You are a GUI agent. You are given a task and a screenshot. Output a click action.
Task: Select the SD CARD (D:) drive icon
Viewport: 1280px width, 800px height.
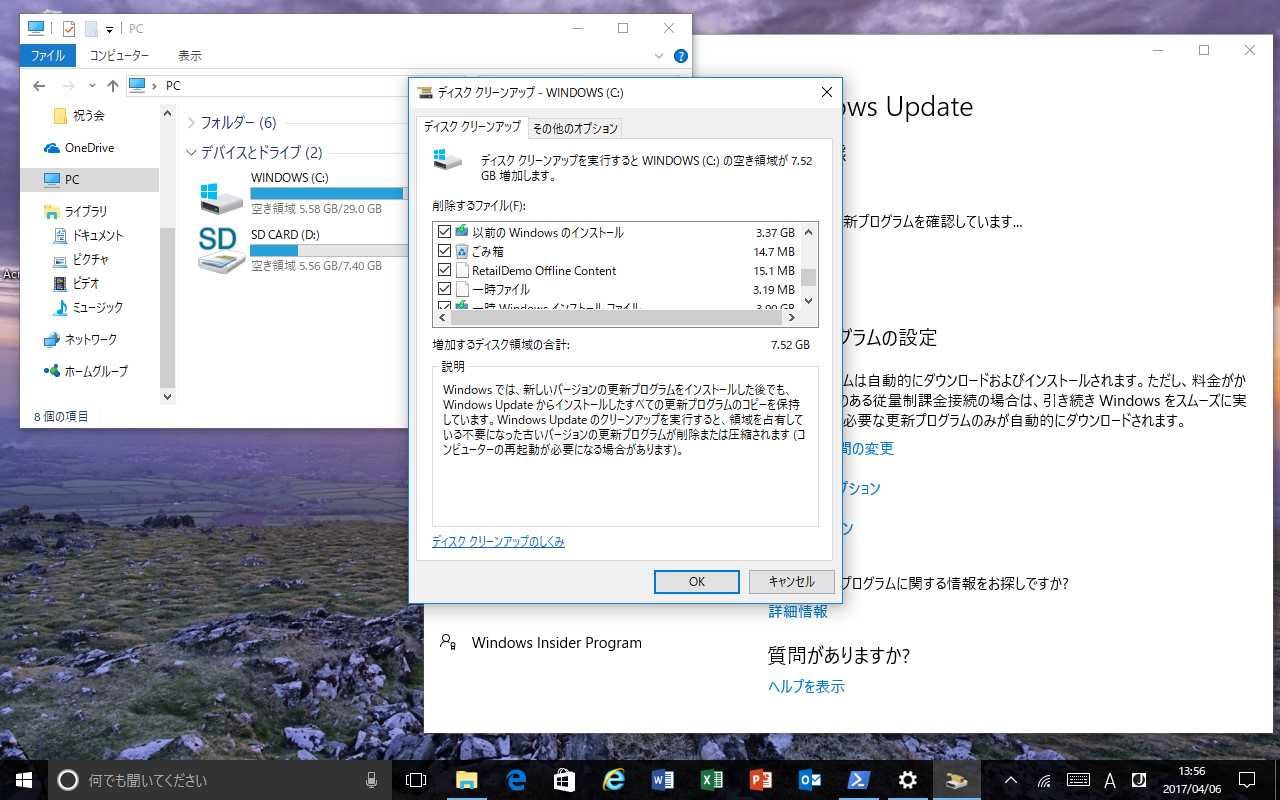pos(221,250)
